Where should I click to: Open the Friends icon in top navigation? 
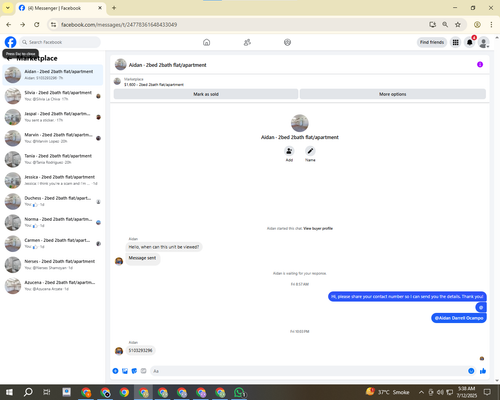pos(247,42)
